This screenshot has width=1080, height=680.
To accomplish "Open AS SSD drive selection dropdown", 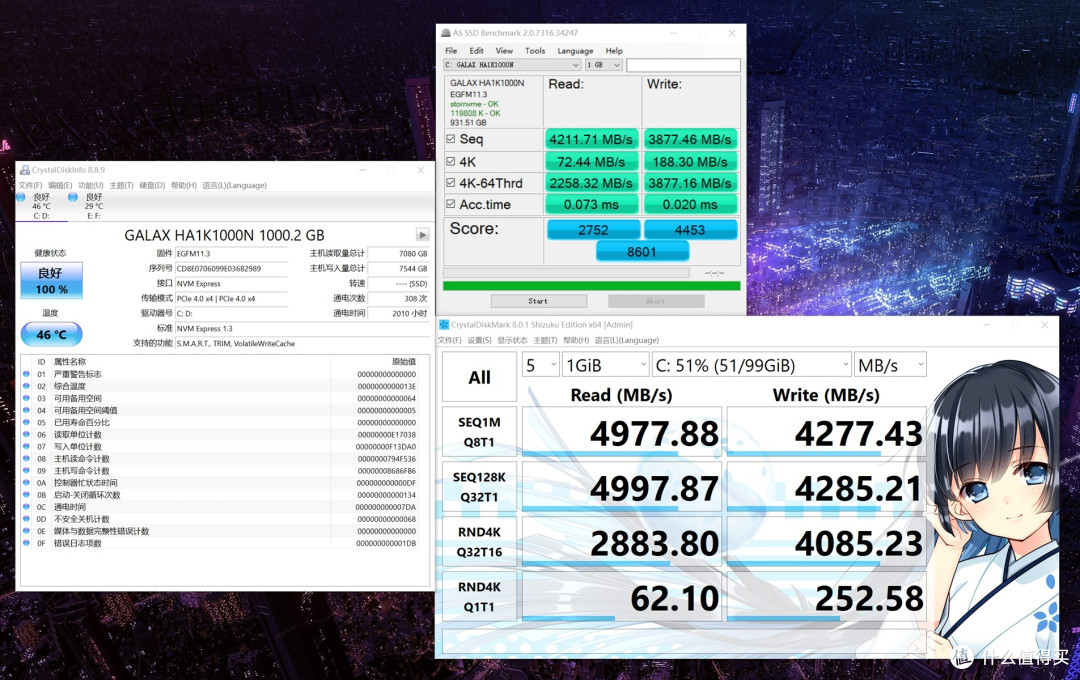I will pos(512,65).
